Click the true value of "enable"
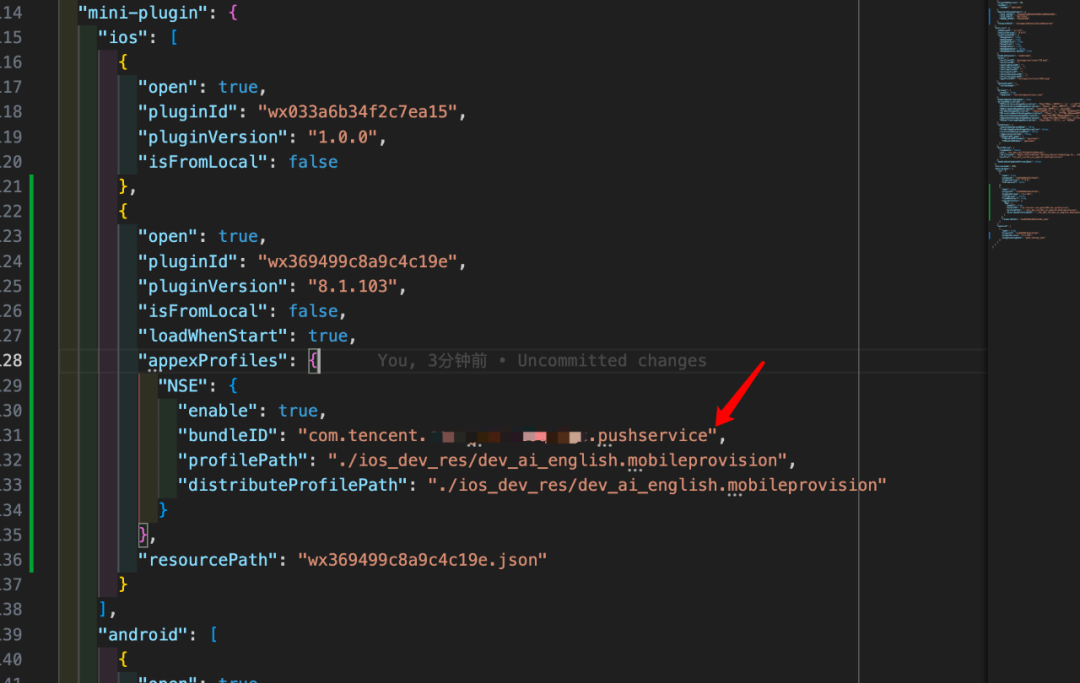This screenshot has width=1080, height=683. tap(298, 411)
